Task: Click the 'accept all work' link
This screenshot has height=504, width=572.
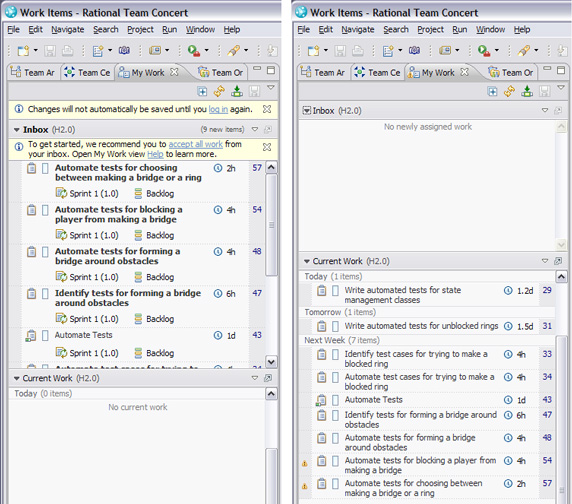Action: tap(196, 144)
